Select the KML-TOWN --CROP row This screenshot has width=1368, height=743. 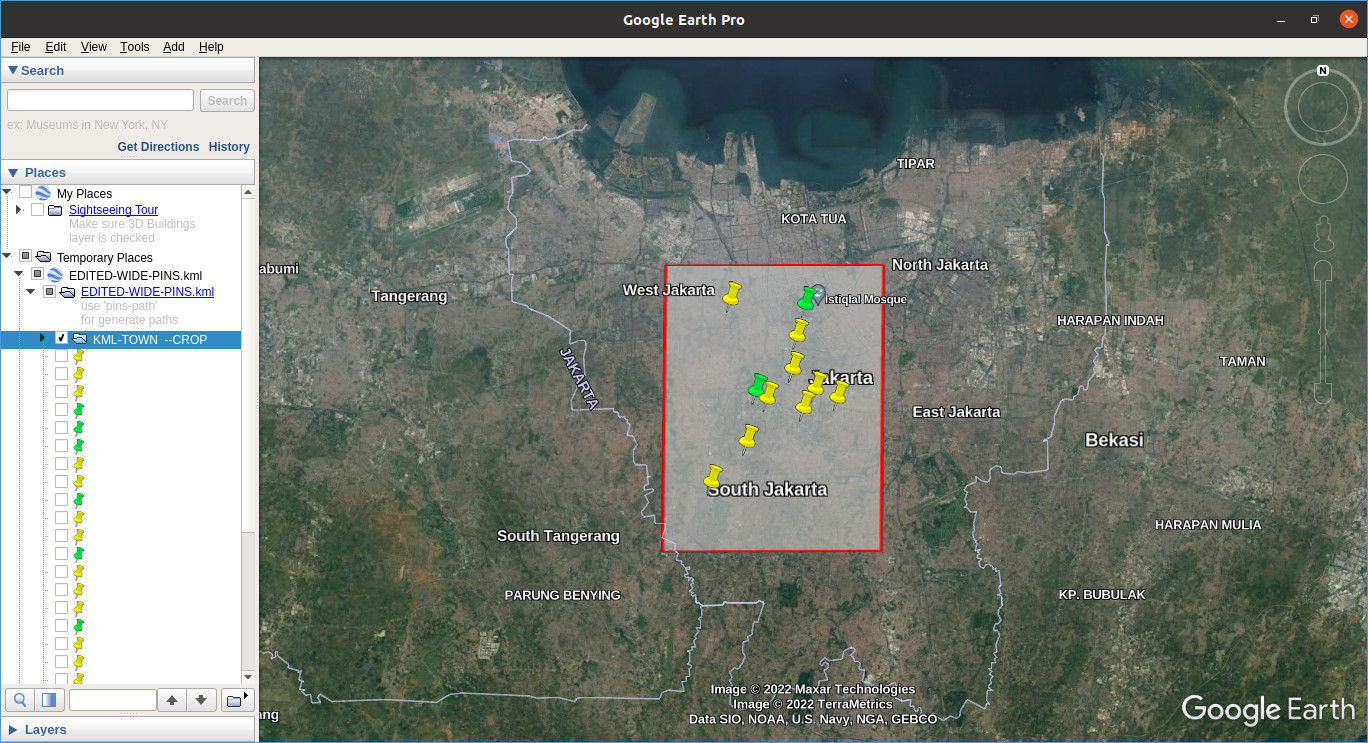tap(120, 339)
